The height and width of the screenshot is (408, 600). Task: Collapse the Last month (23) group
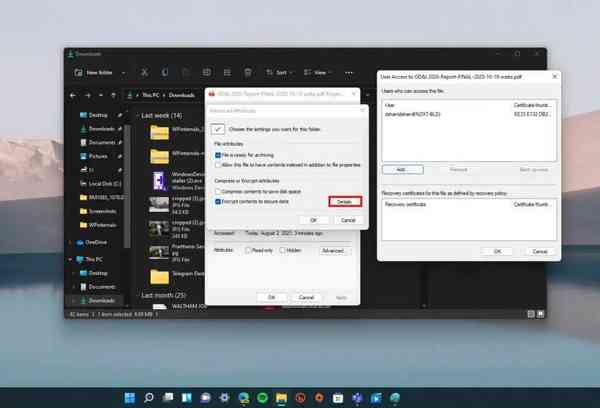click(x=137, y=295)
